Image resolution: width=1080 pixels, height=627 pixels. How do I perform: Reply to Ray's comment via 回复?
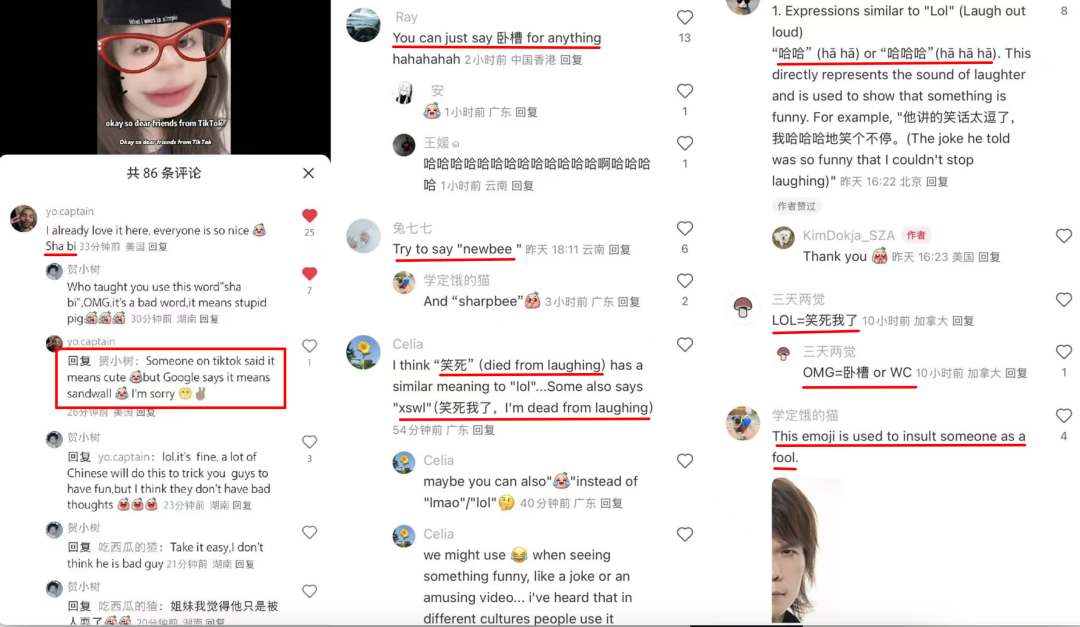[x=571, y=60]
